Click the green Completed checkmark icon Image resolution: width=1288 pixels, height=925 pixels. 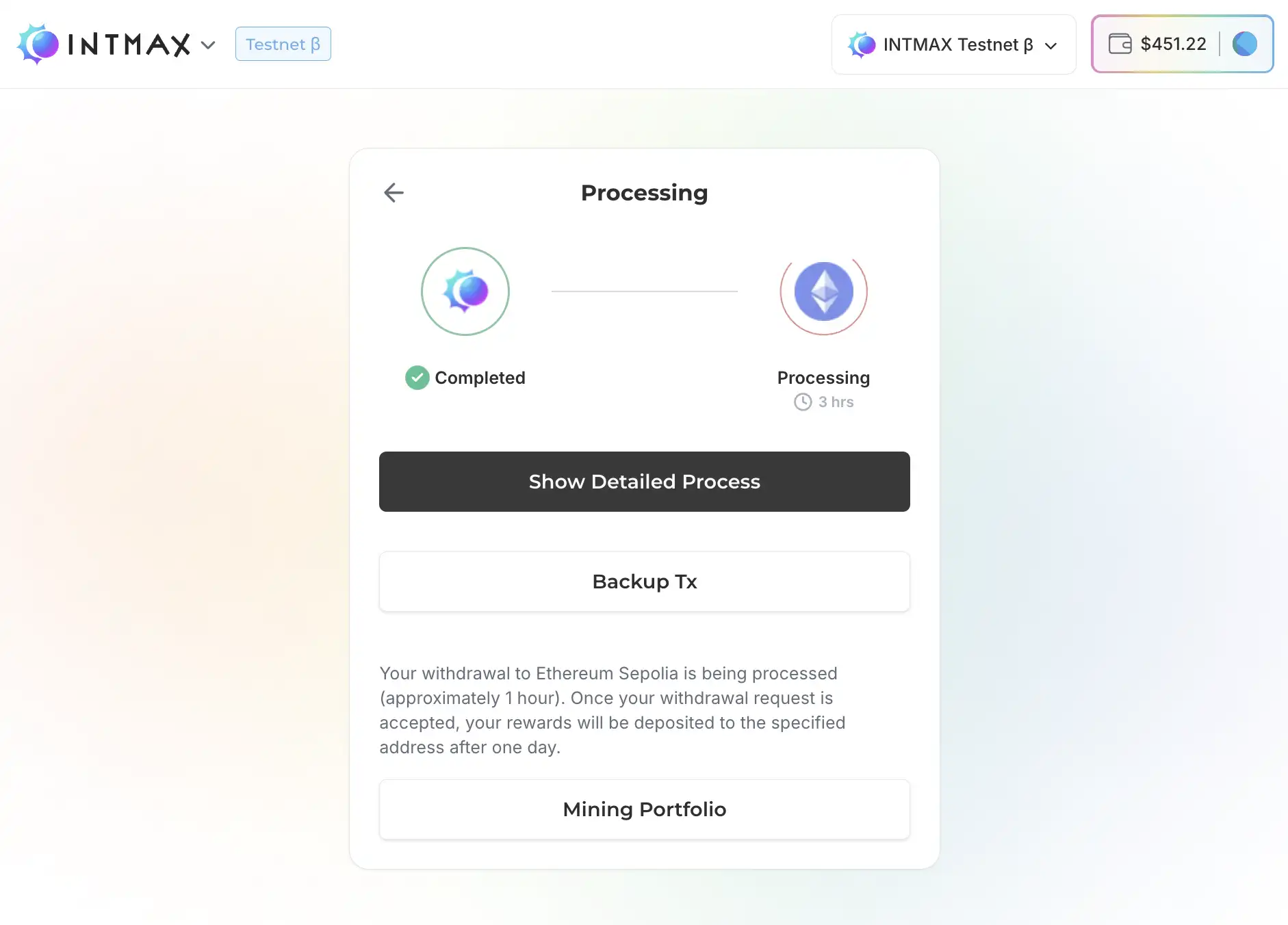[417, 378]
